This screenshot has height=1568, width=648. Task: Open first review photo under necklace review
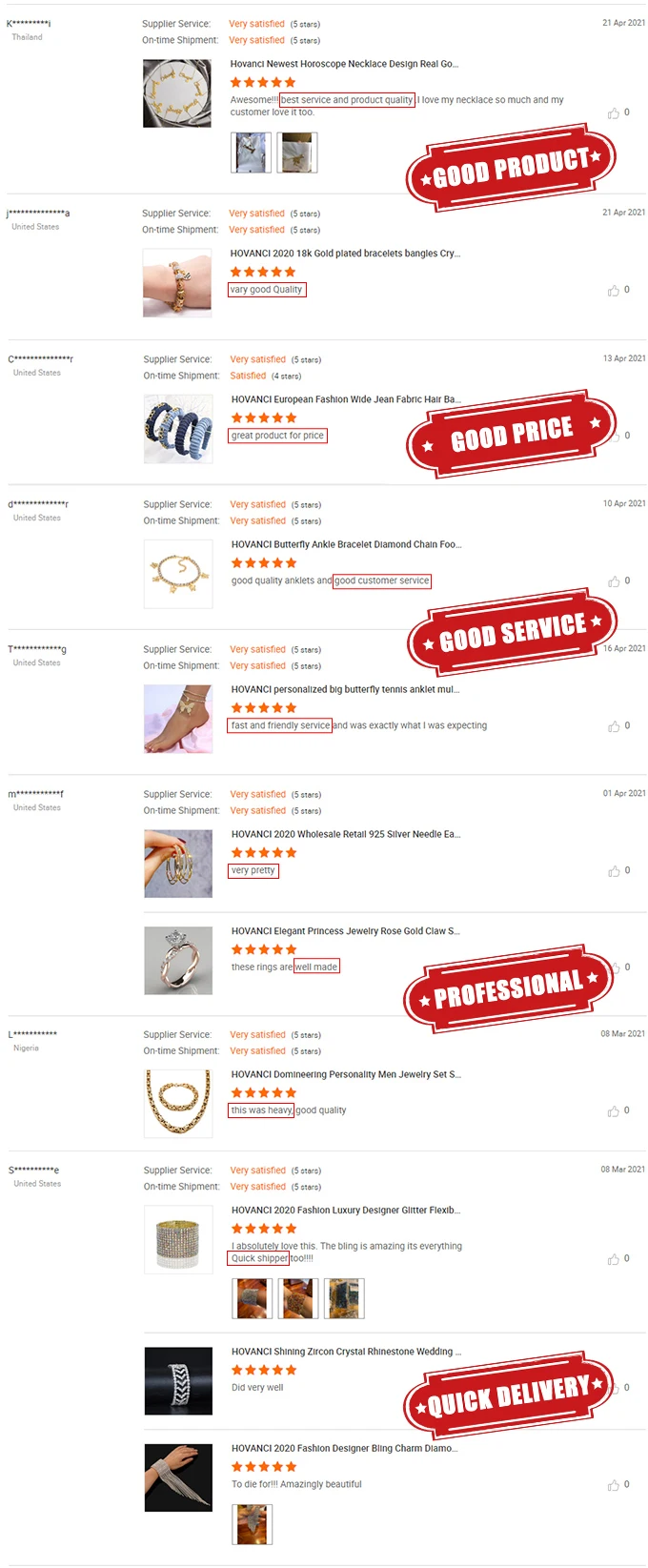tap(251, 153)
